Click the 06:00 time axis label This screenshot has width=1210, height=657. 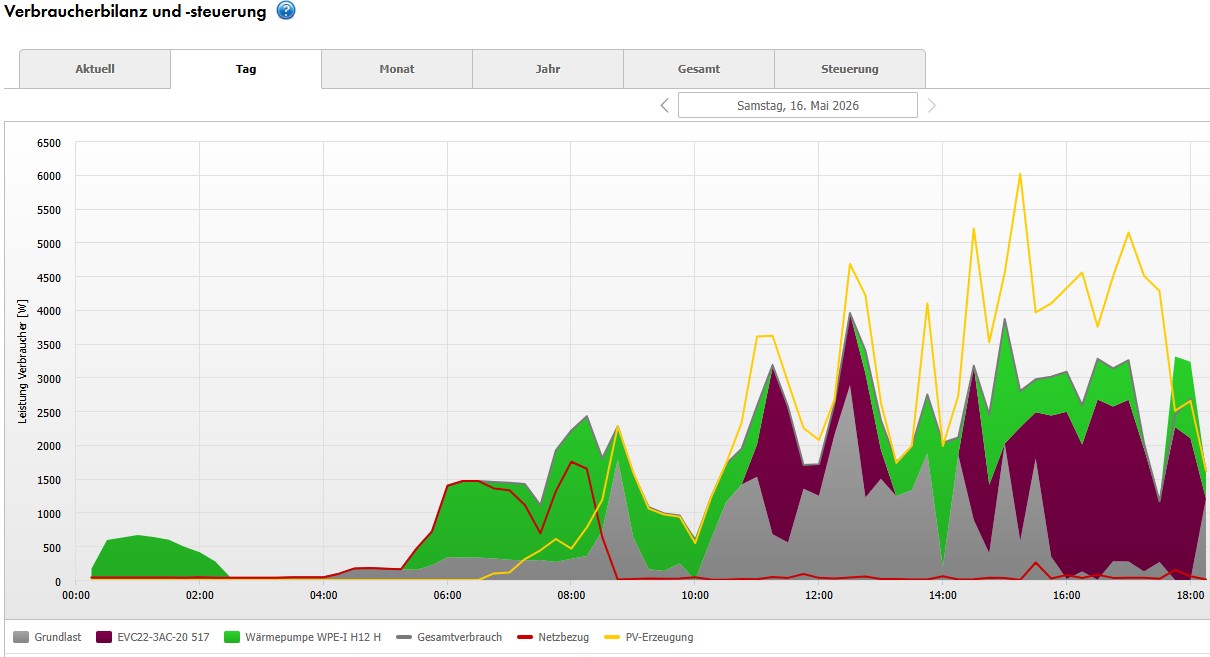tap(447, 595)
